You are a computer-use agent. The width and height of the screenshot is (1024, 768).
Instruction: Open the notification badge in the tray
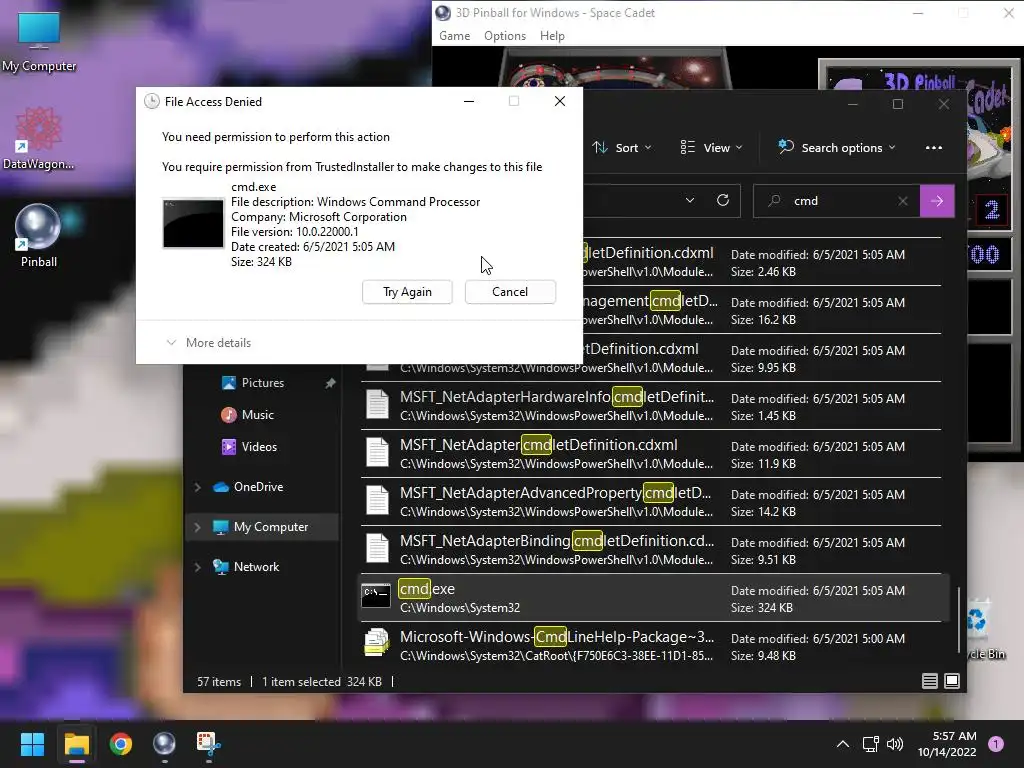tap(996, 744)
